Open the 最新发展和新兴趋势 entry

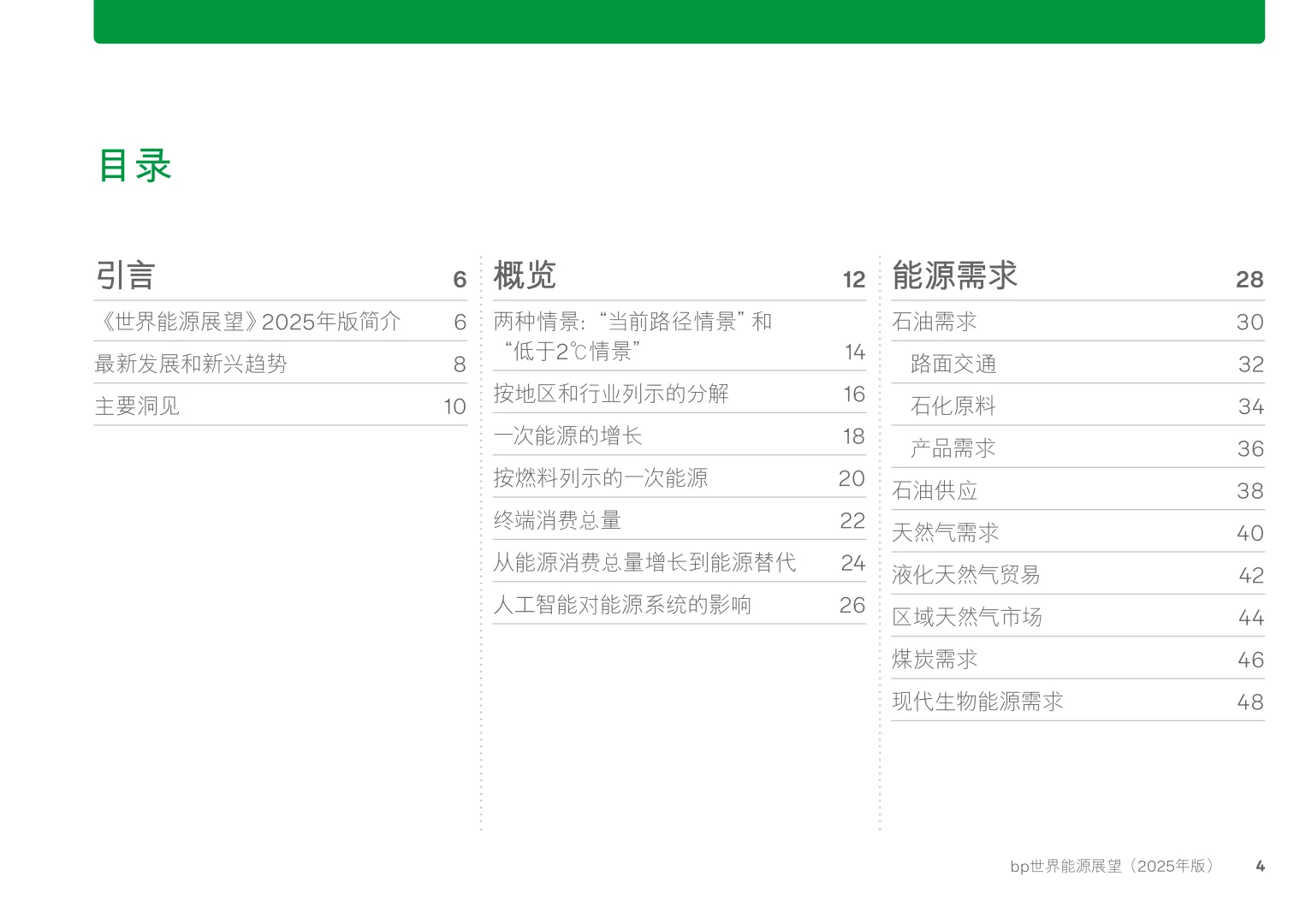(x=192, y=364)
